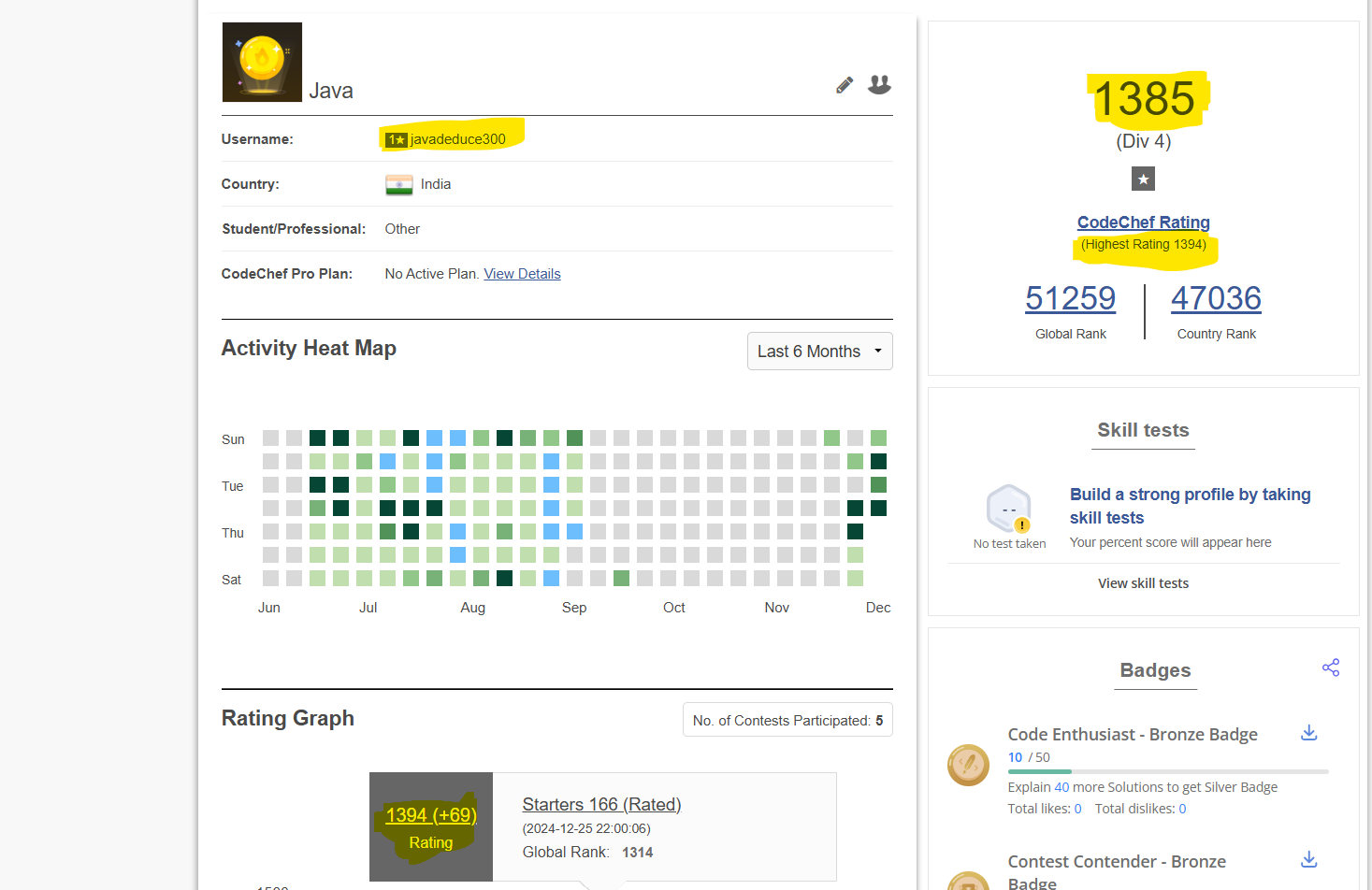This screenshot has height=890, width=1372.
Task: Click Explain 40 more Solutions text
Action: click(x=1143, y=787)
